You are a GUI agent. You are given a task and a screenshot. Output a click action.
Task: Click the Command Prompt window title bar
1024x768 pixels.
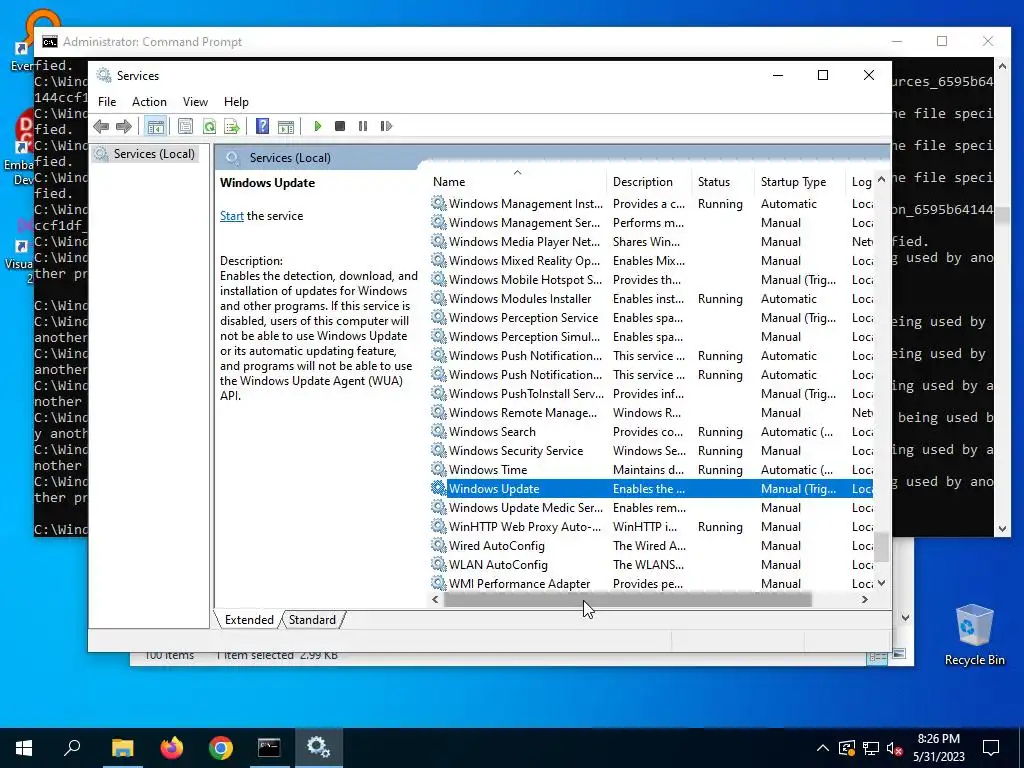[x=457, y=42]
